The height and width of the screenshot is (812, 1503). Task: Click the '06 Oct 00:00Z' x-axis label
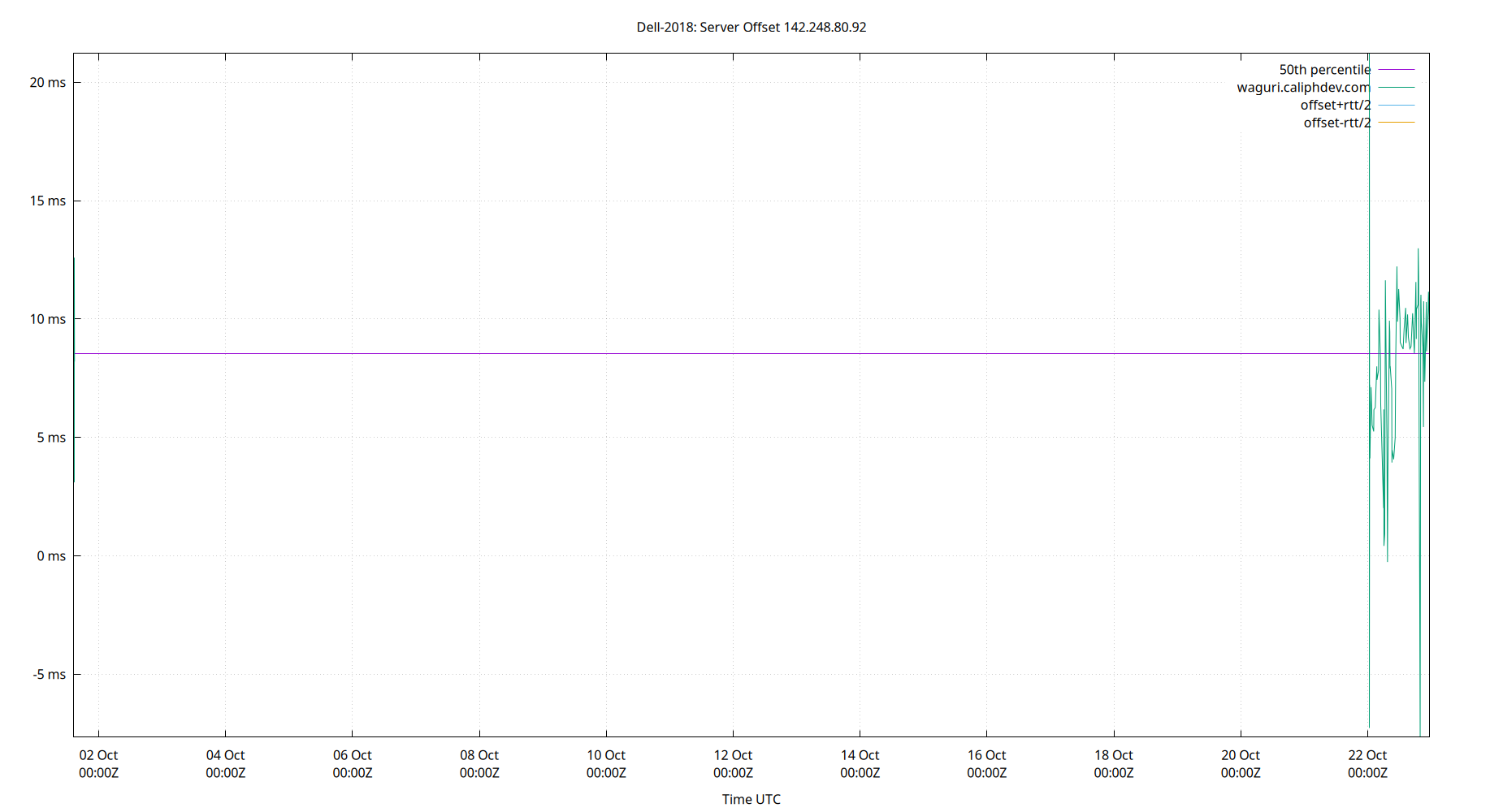(352, 764)
